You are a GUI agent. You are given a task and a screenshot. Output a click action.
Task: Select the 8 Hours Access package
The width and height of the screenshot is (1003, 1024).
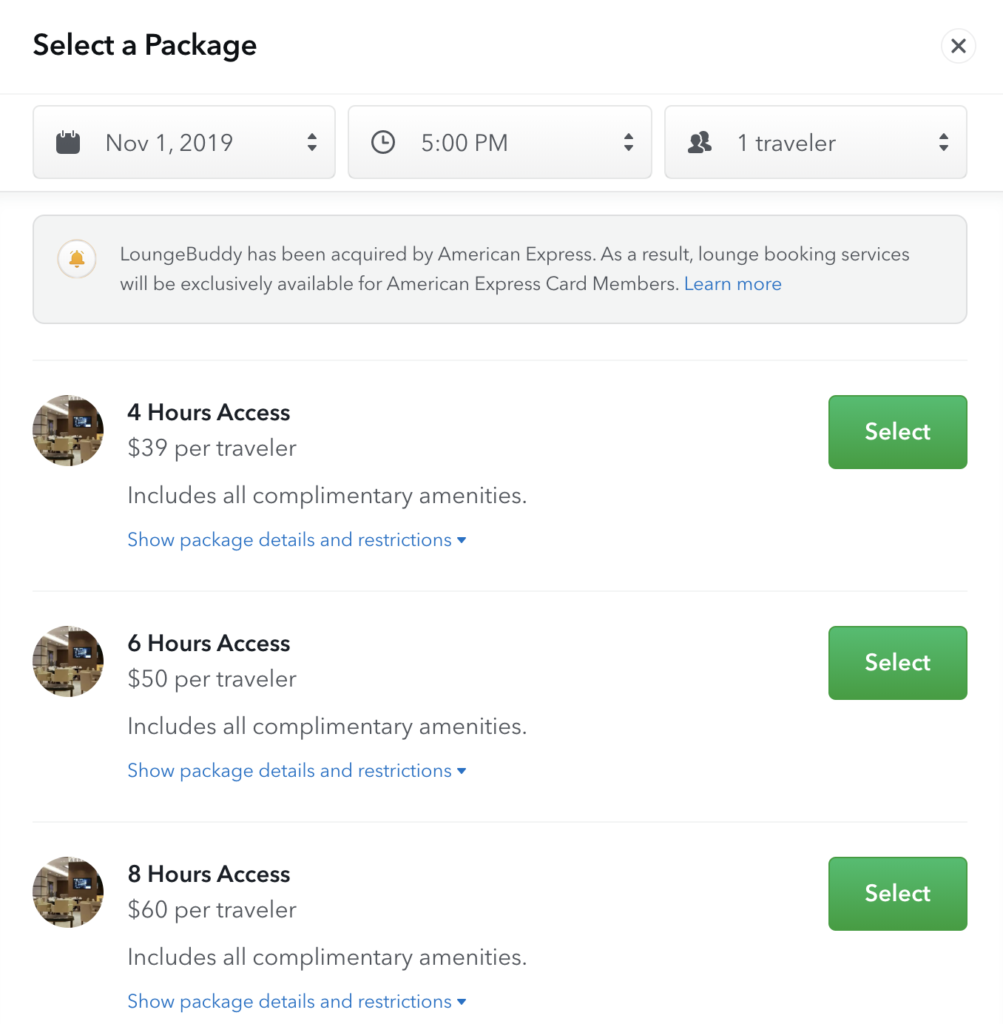(x=897, y=894)
